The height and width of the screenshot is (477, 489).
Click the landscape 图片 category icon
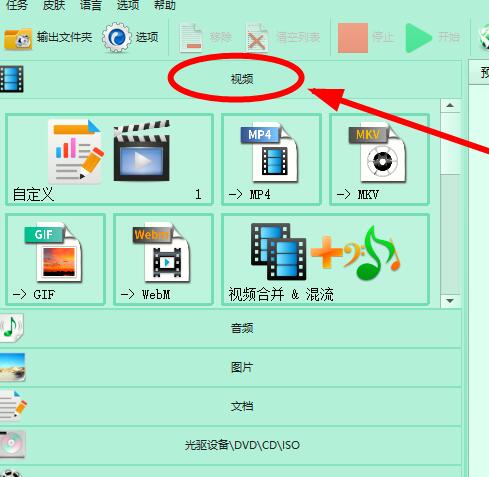pyautogui.click(x=12, y=367)
